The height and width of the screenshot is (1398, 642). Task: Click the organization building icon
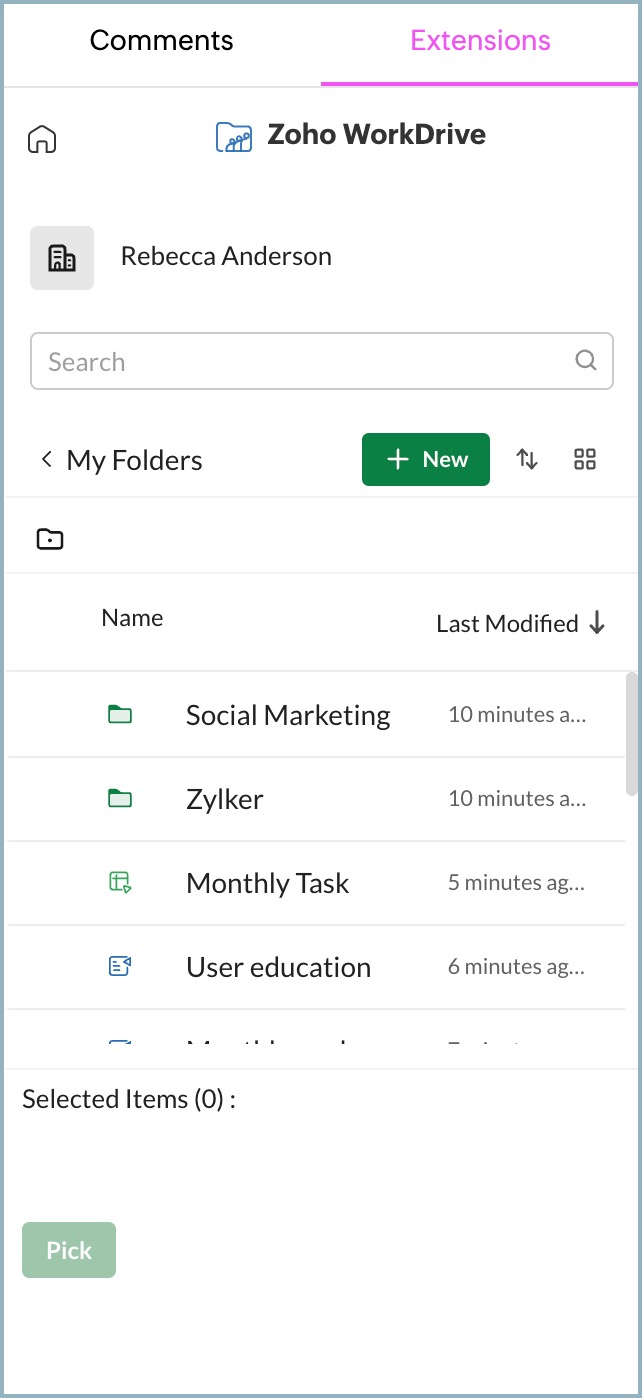tap(62, 258)
